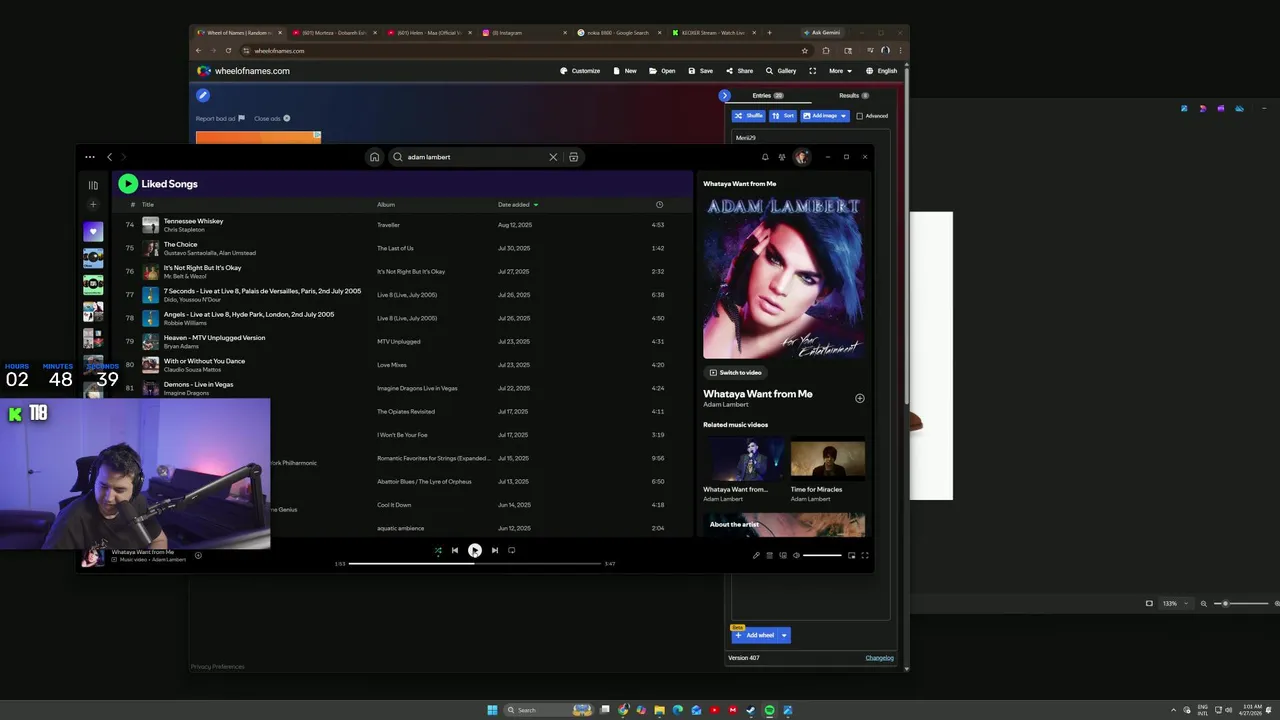Skip to next track
The width and height of the screenshot is (1280, 720).
(494, 550)
